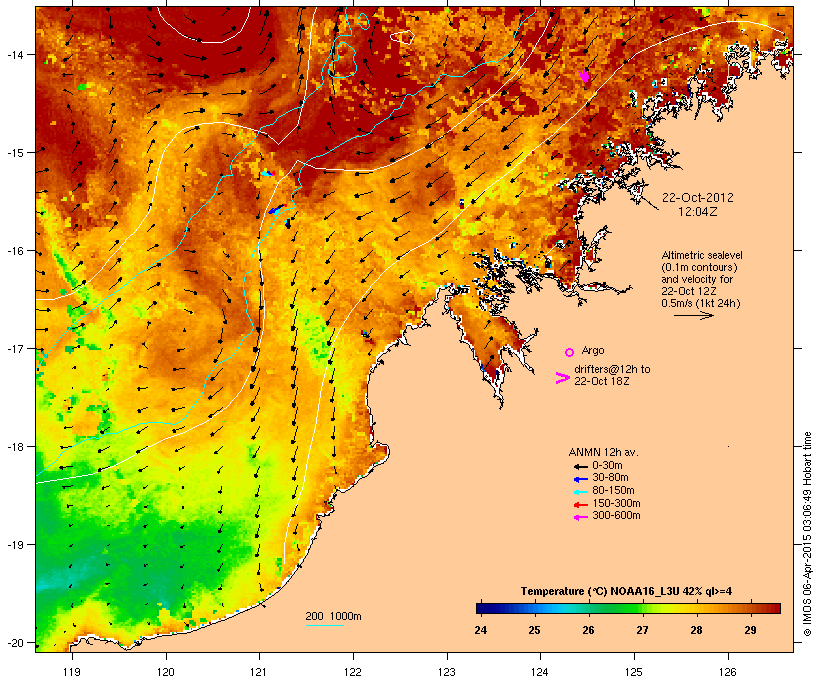This screenshot has width=820, height=680.
Task: Click the drifters@12h to legend text
Action: tap(612, 369)
